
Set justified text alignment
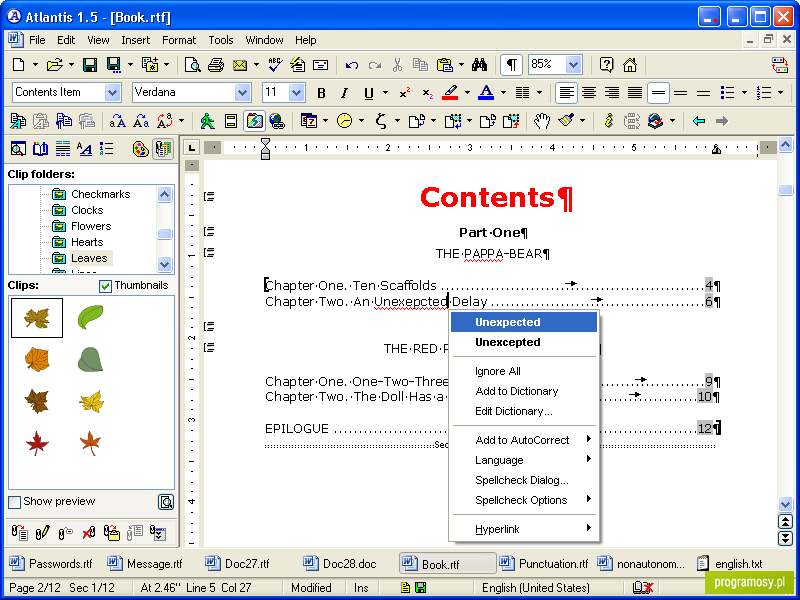[635, 93]
